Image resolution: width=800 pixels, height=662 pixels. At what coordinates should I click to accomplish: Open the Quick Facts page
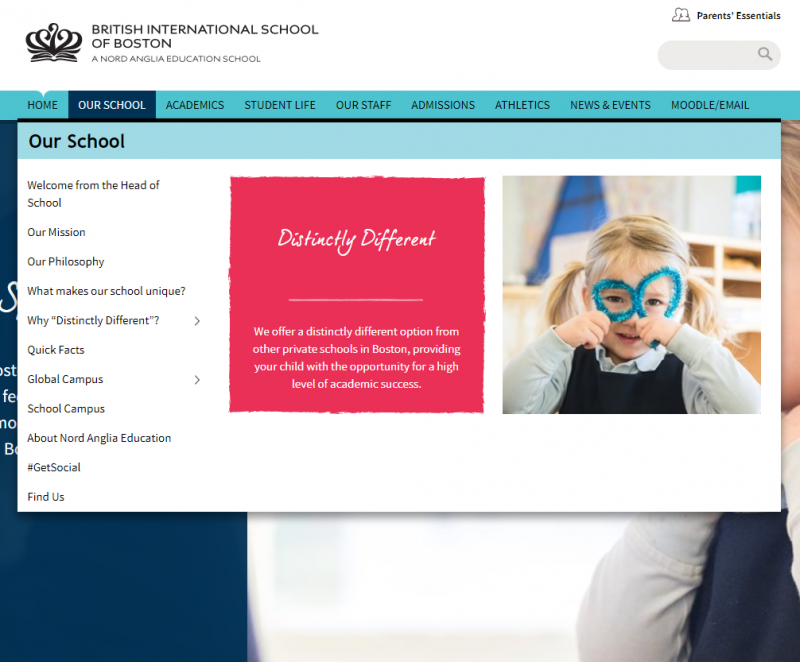point(55,349)
